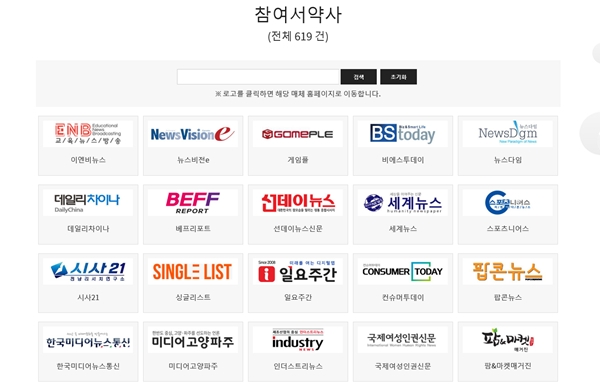Open the CONSUMER TODAY logo

[403, 271]
